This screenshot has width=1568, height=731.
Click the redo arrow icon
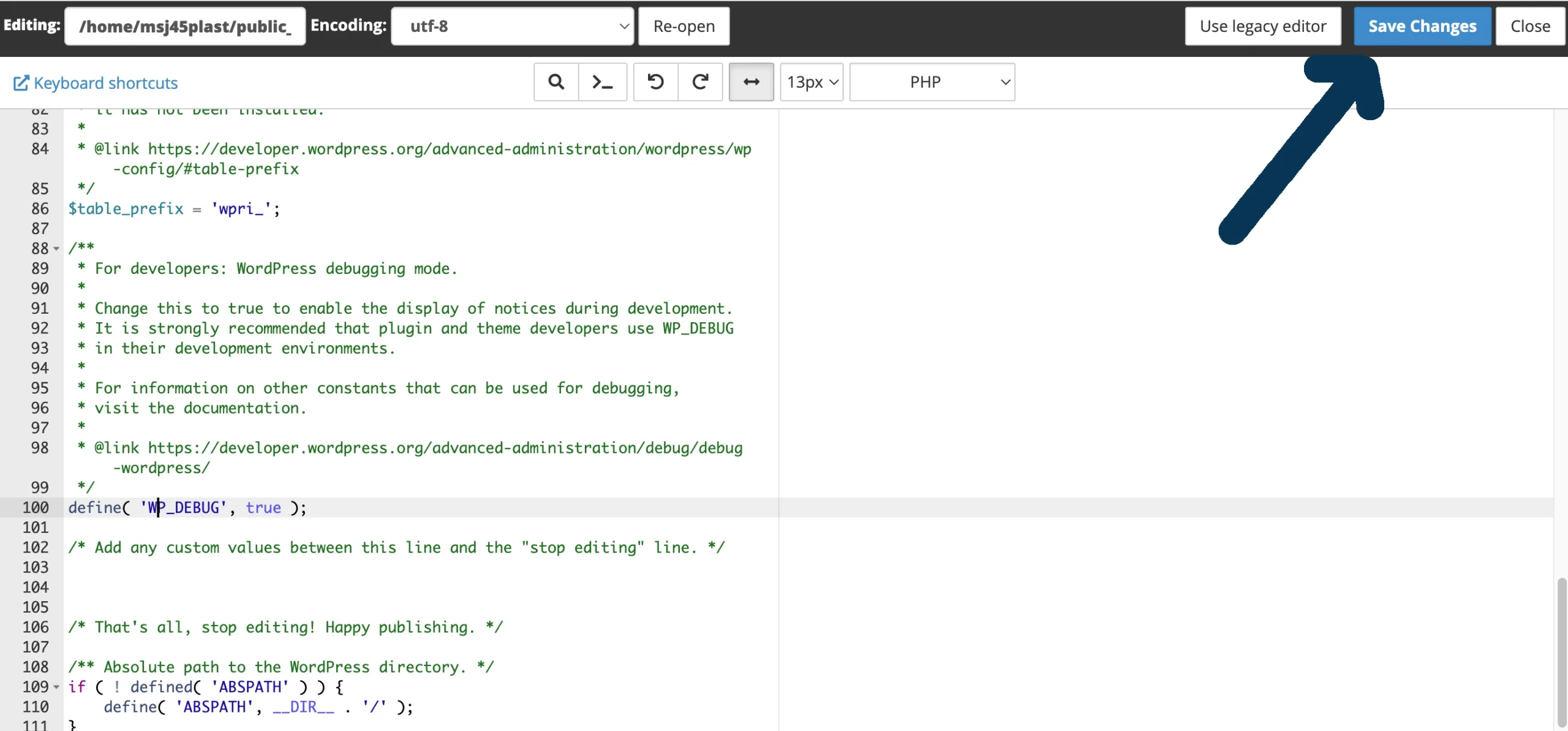[700, 82]
